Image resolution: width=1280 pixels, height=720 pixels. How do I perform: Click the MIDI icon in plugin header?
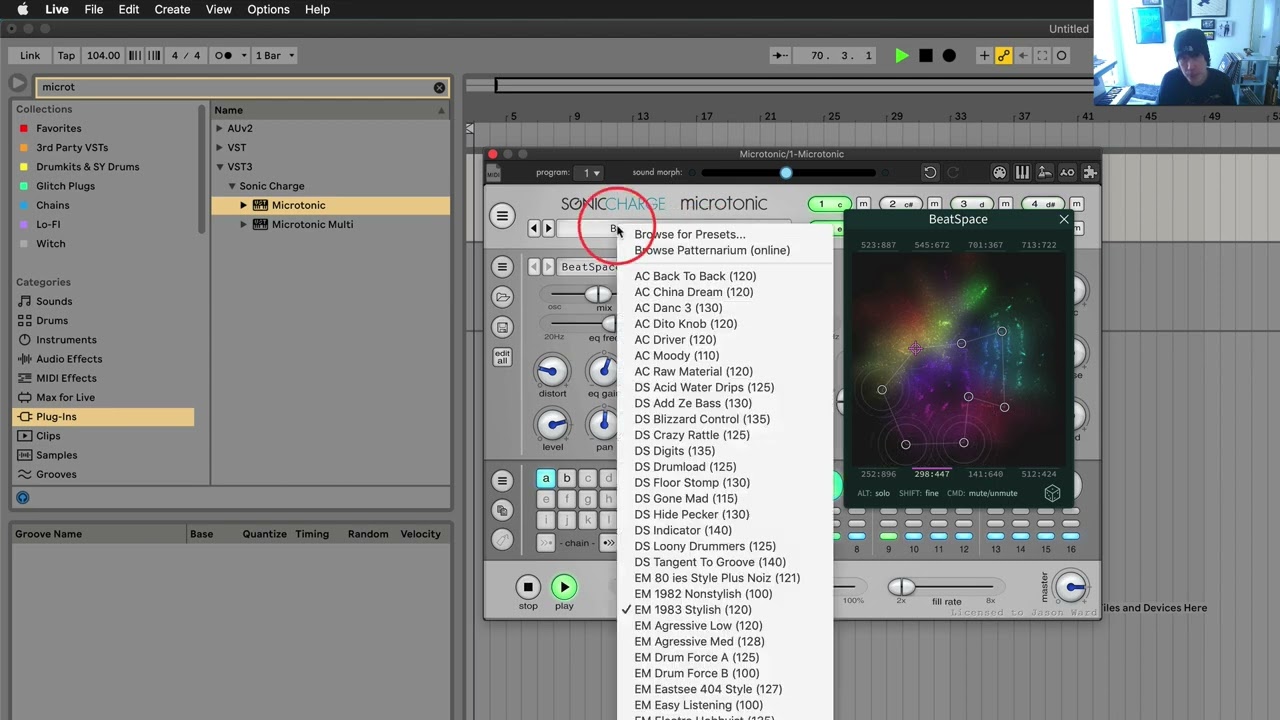pyautogui.click(x=493, y=174)
